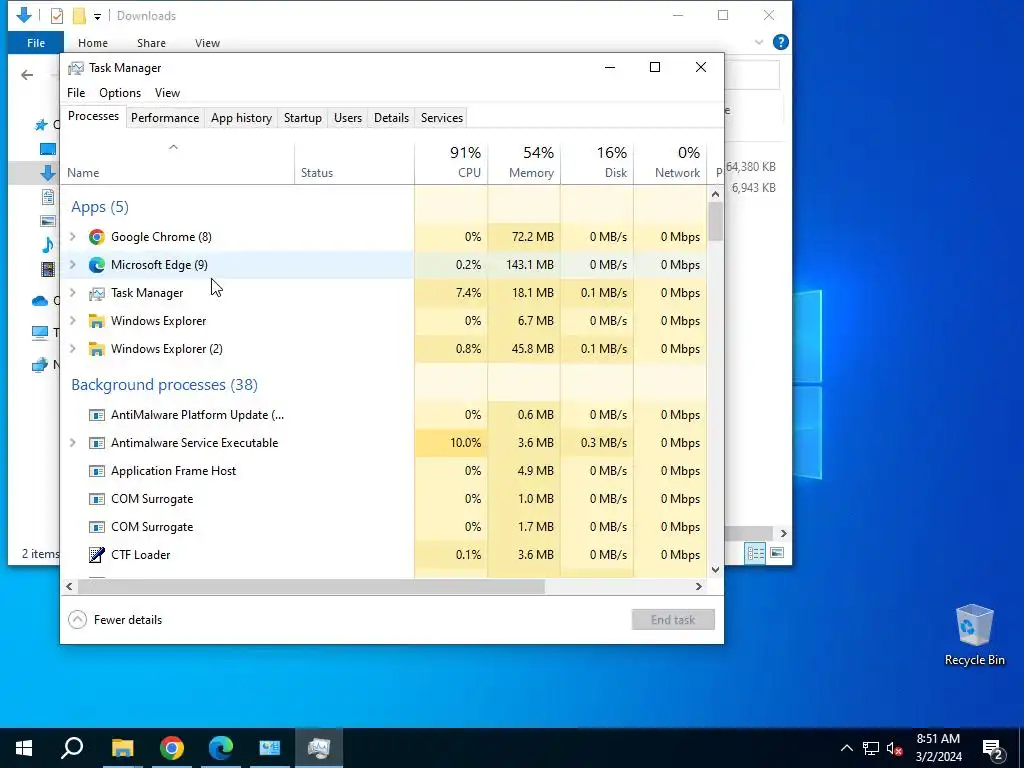The width and height of the screenshot is (1024, 768).
Task: Sort by the Name column header
Action: click(177, 162)
